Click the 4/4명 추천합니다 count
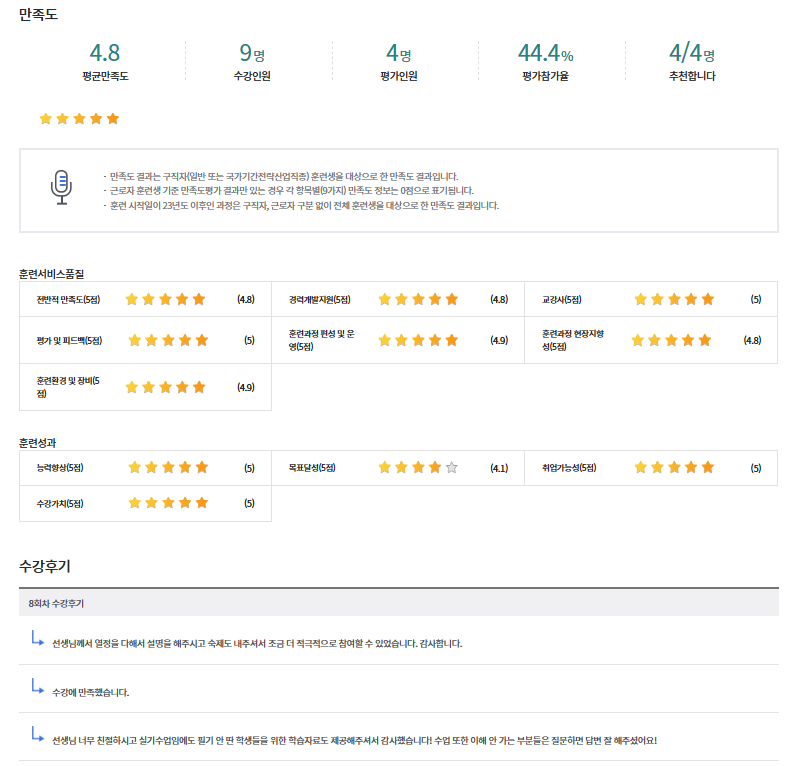Screen dimensions: 787x766 pos(691,53)
